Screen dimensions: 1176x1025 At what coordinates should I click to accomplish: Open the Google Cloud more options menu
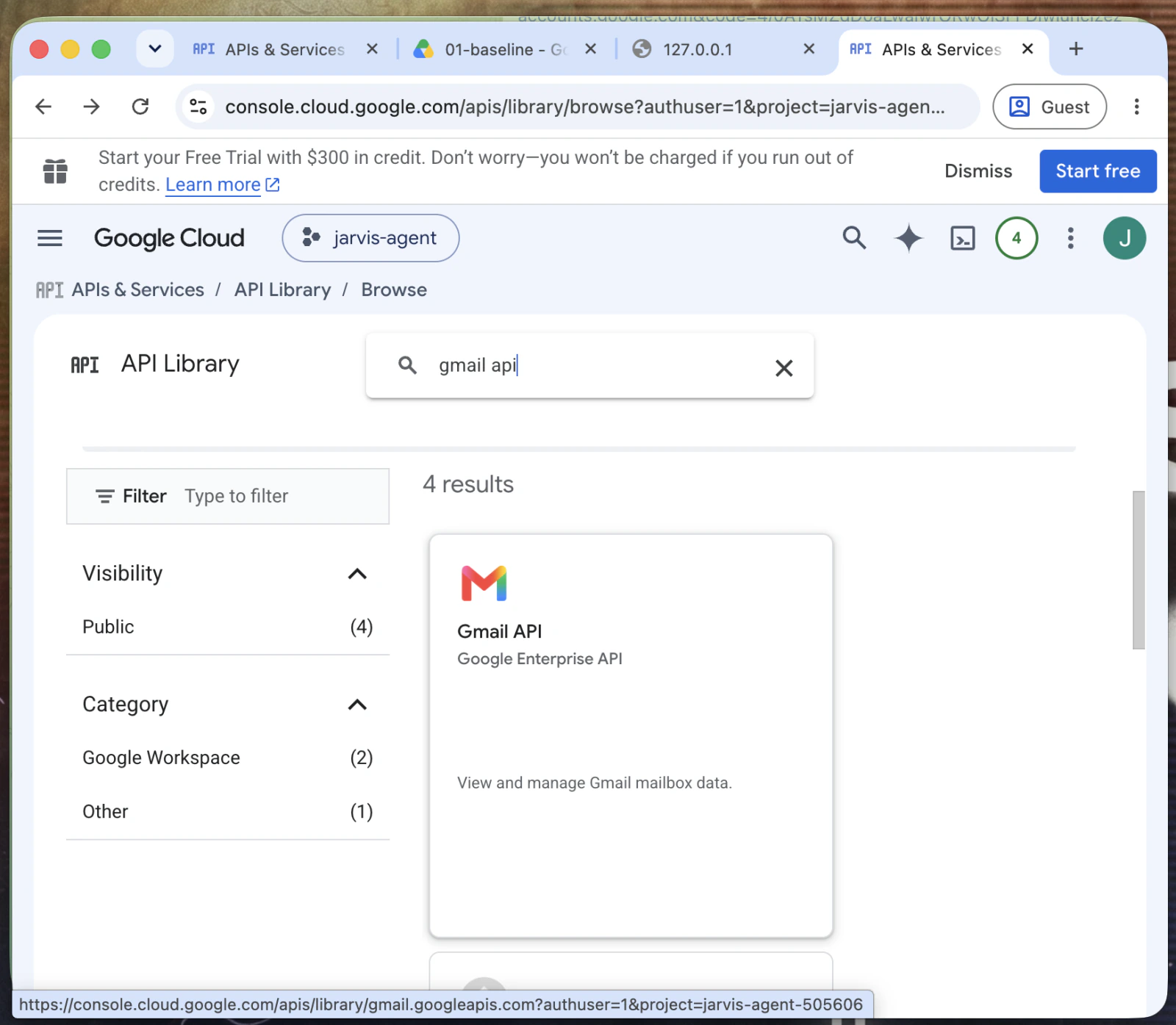(x=1071, y=238)
